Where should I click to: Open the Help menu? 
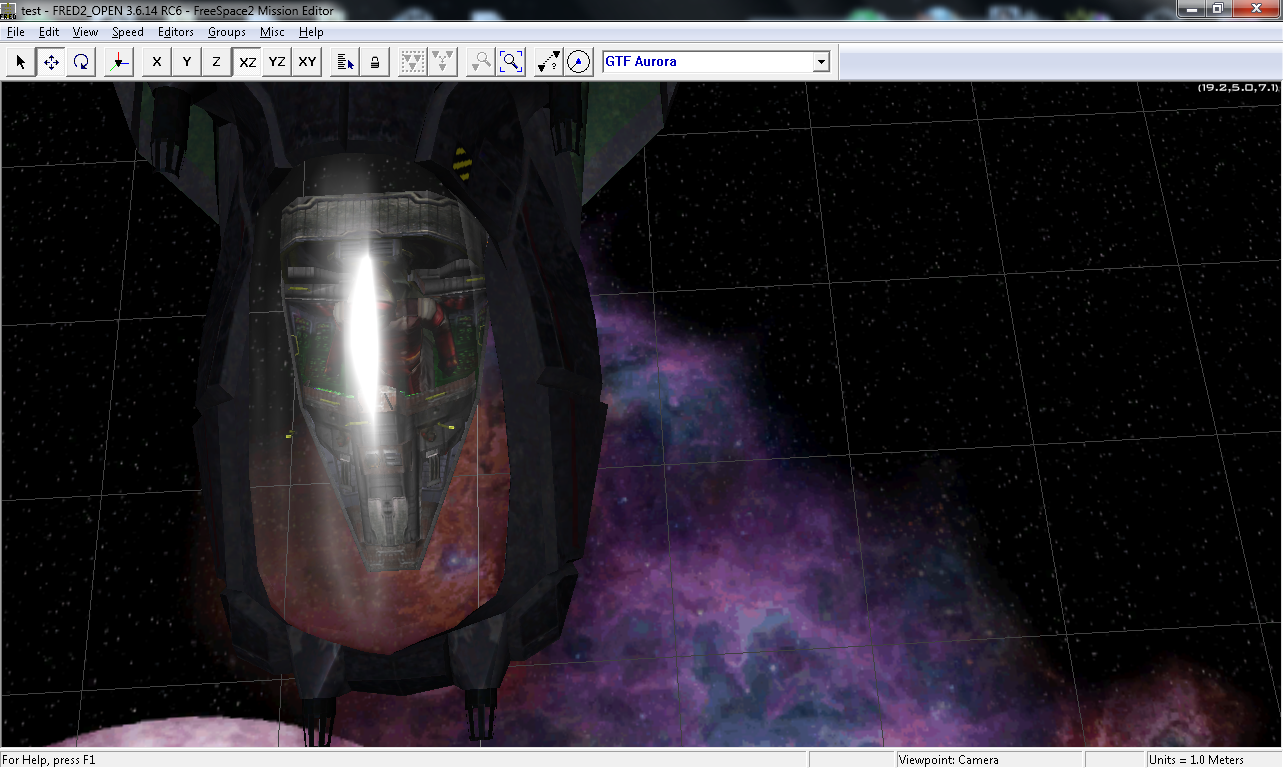click(x=311, y=32)
